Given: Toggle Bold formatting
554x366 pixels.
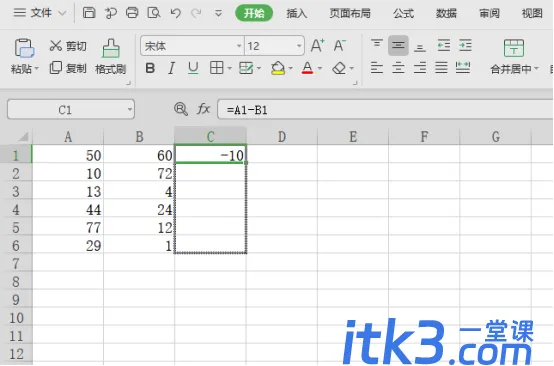Looking at the screenshot, I should coord(150,68).
